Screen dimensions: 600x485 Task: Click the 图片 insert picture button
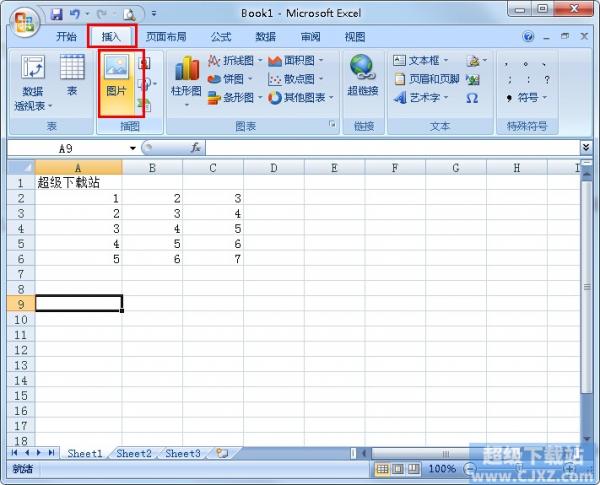116,82
